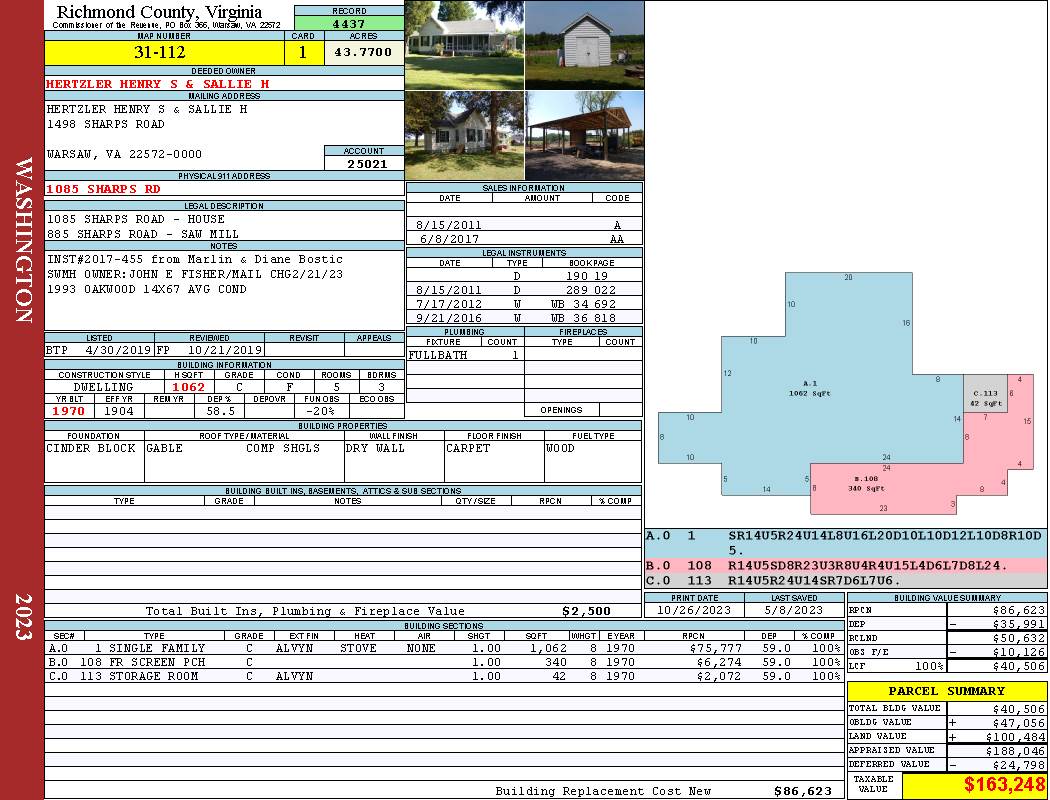
Task: Open the side view house photo
Action: [465, 136]
